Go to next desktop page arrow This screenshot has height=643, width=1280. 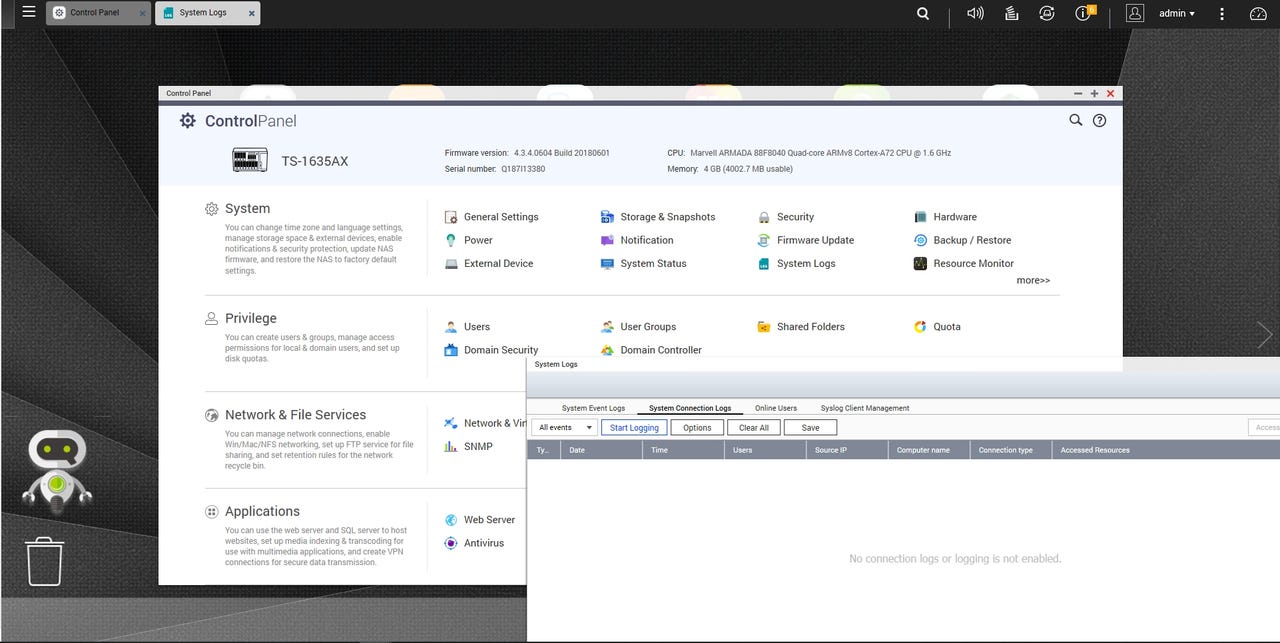[1265, 335]
